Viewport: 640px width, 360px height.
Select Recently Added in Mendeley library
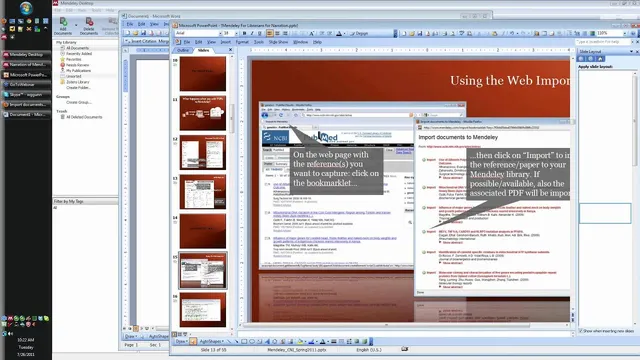(x=79, y=53)
